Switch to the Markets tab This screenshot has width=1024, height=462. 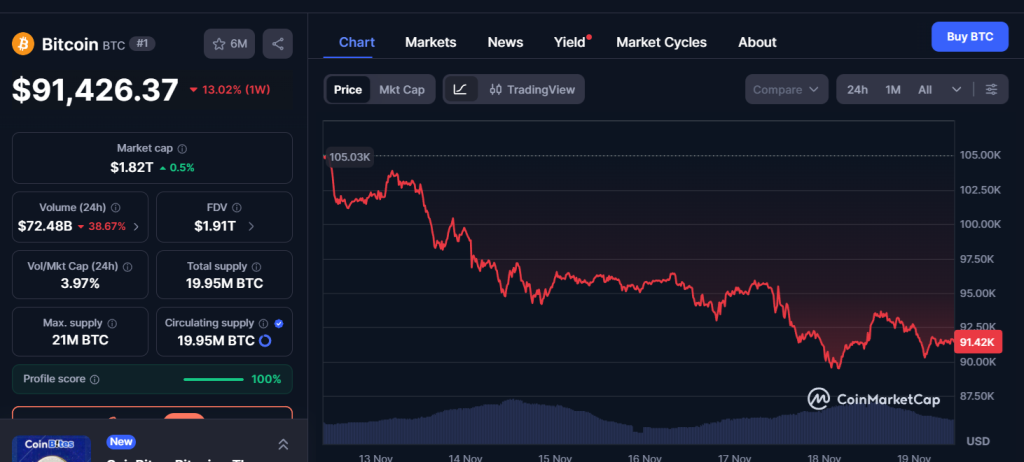[430, 42]
